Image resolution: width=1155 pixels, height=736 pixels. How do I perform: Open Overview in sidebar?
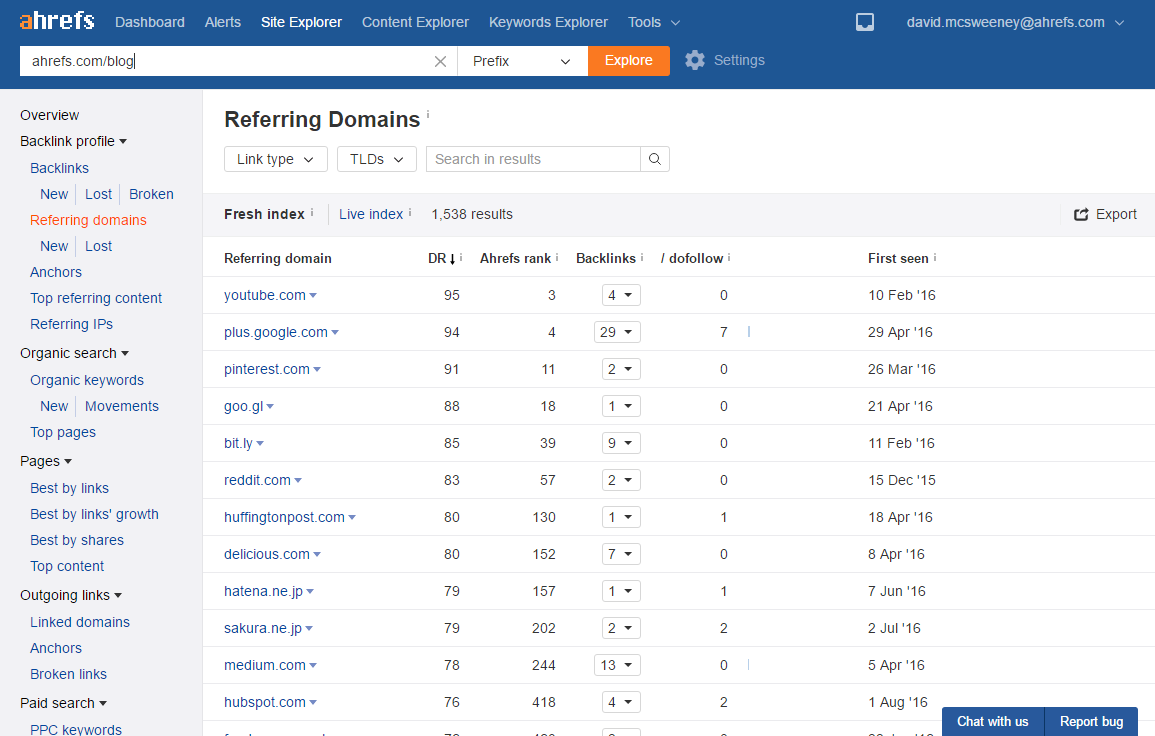tap(49, 116)
